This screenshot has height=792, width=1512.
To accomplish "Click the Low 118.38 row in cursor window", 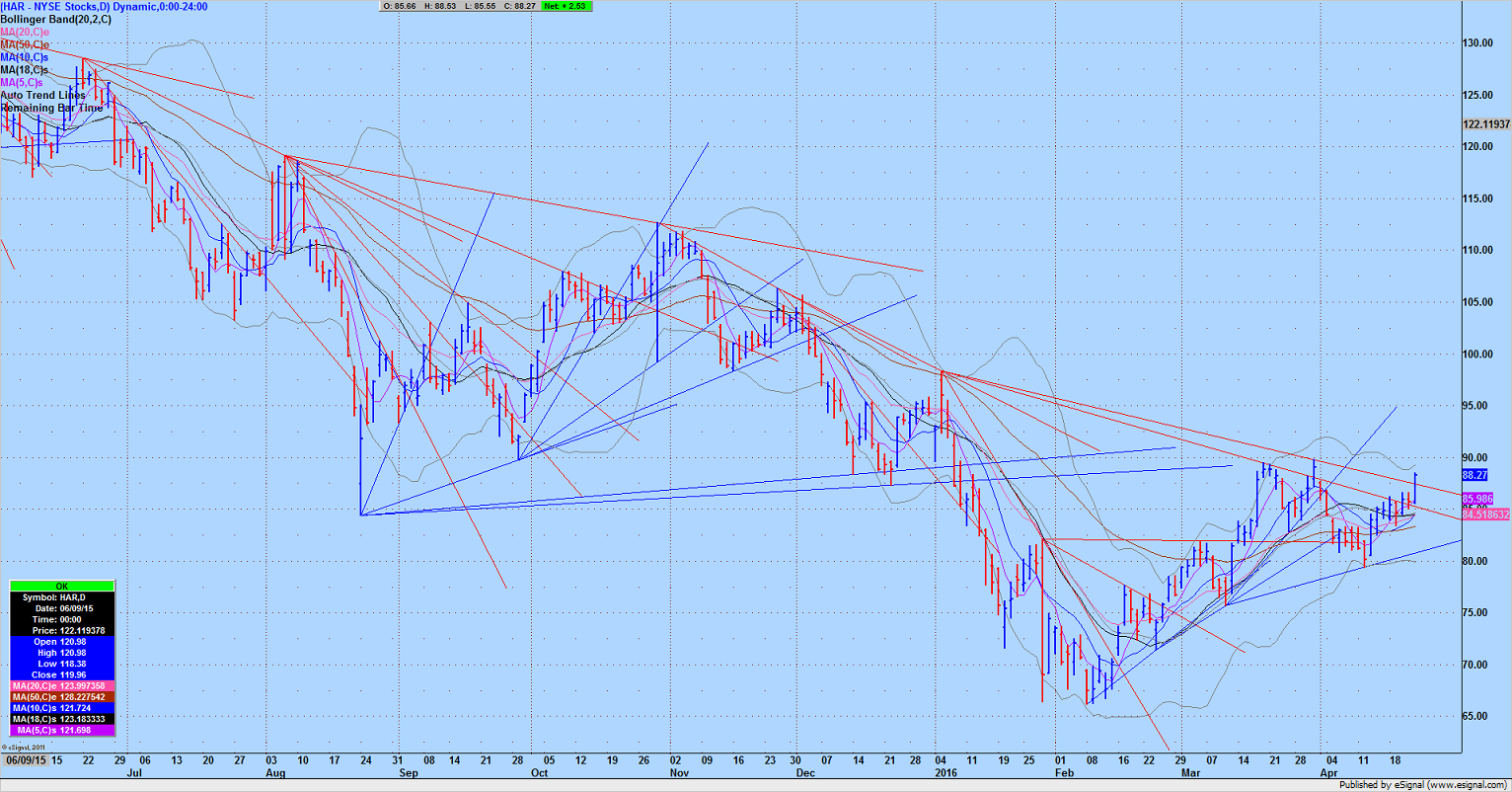I will pyautogui.click(x=62, y=664).
